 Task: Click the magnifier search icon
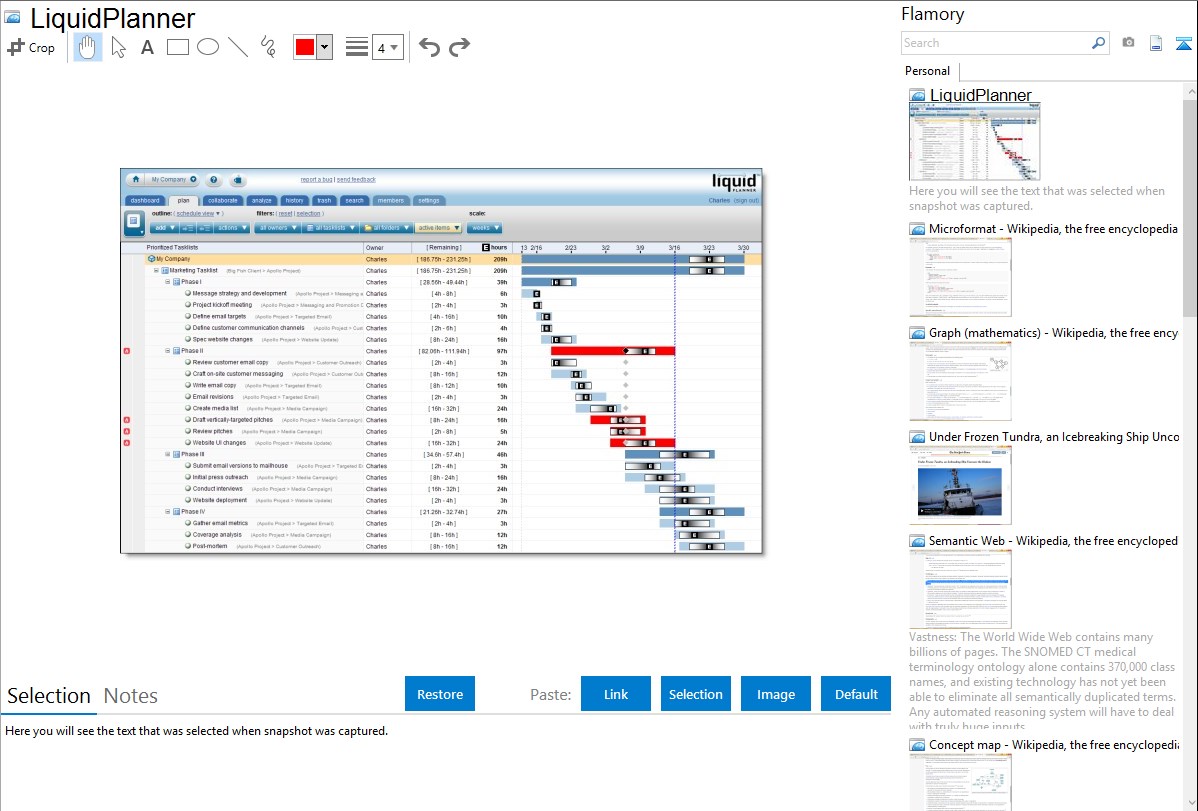coord(1099,43)
